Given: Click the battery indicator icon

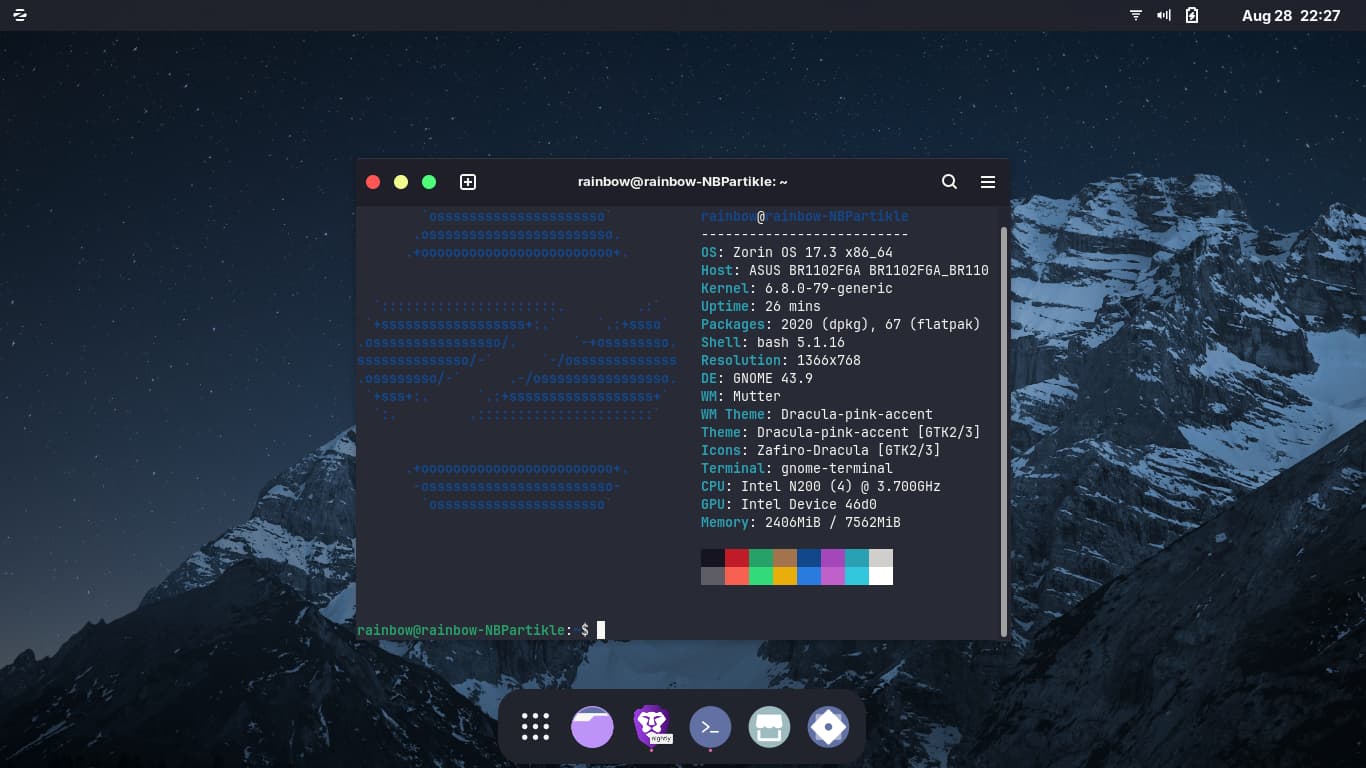Looking at the screenshot, I should [1192, 15].
